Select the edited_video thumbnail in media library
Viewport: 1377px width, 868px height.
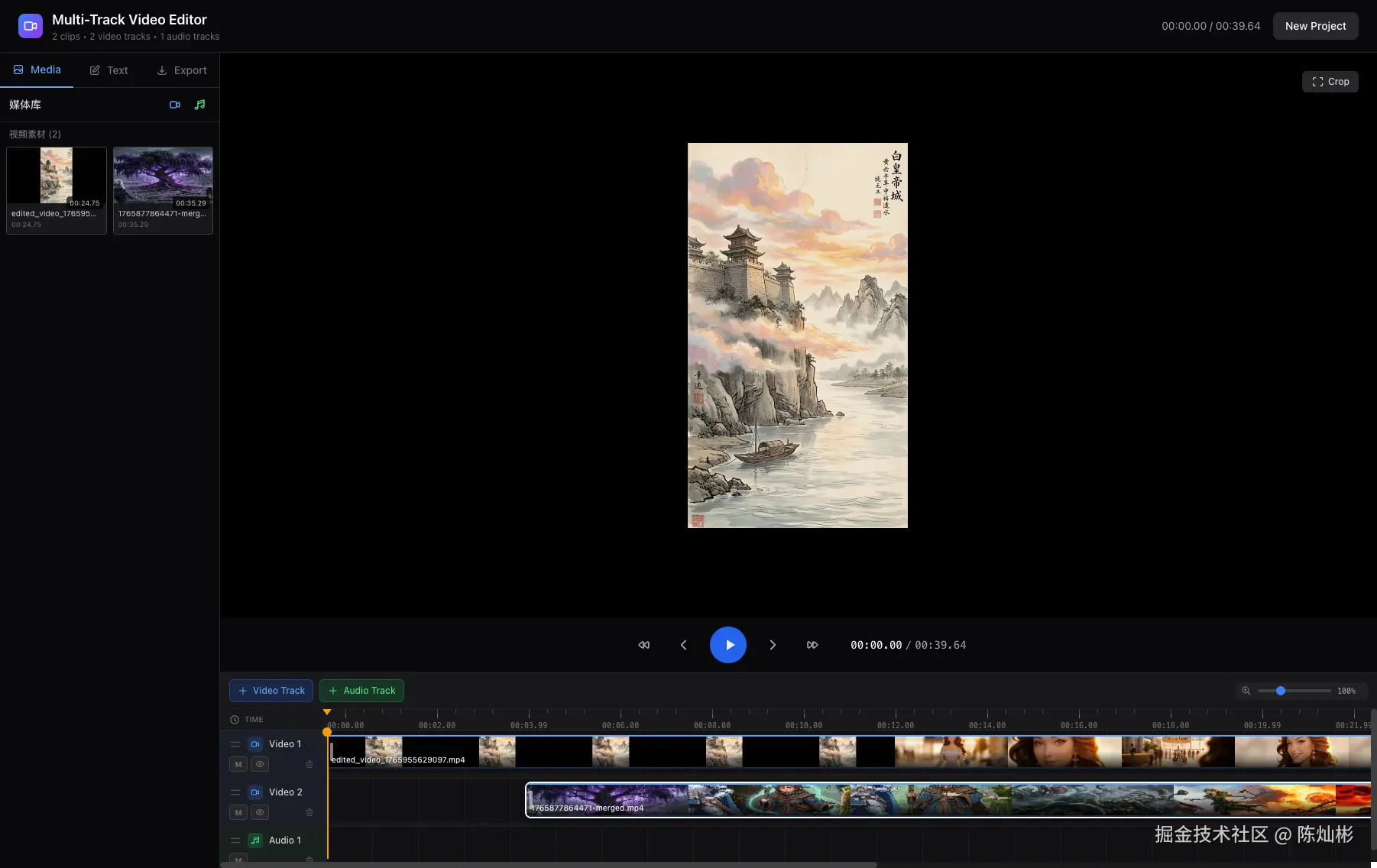click(55, 176)
